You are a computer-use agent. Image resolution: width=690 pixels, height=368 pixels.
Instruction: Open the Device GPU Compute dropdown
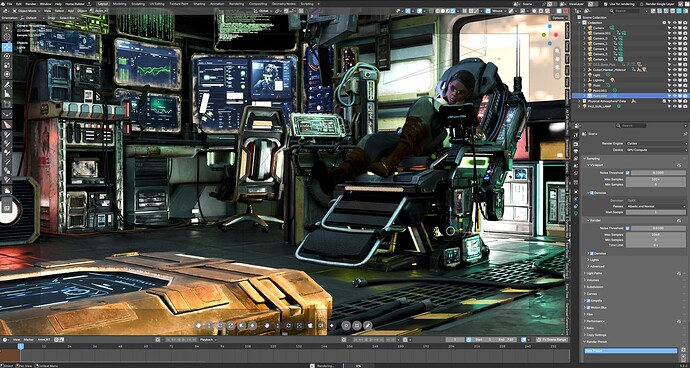point(656,150)
